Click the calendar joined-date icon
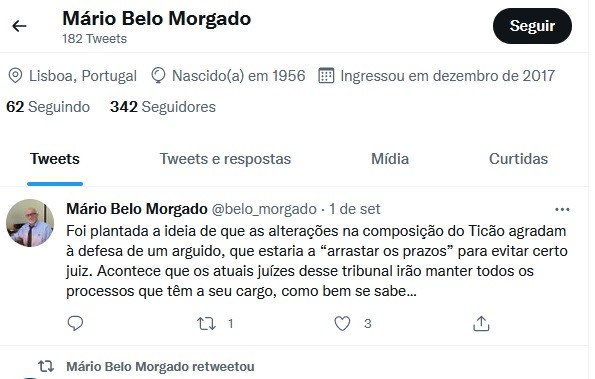595x379 pixels. (x=326, y=75)
